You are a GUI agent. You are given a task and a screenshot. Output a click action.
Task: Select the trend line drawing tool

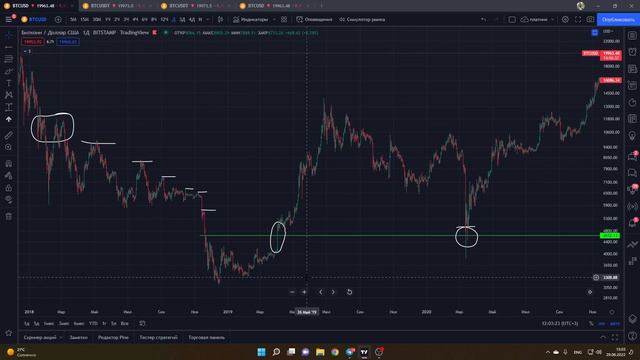(9, 47)
